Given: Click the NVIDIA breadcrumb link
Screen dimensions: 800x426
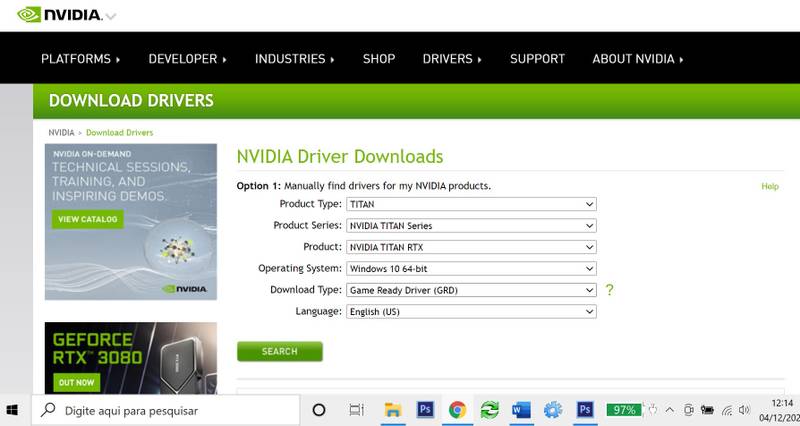Looking at the screenshot, I should (x=61, y=133).
